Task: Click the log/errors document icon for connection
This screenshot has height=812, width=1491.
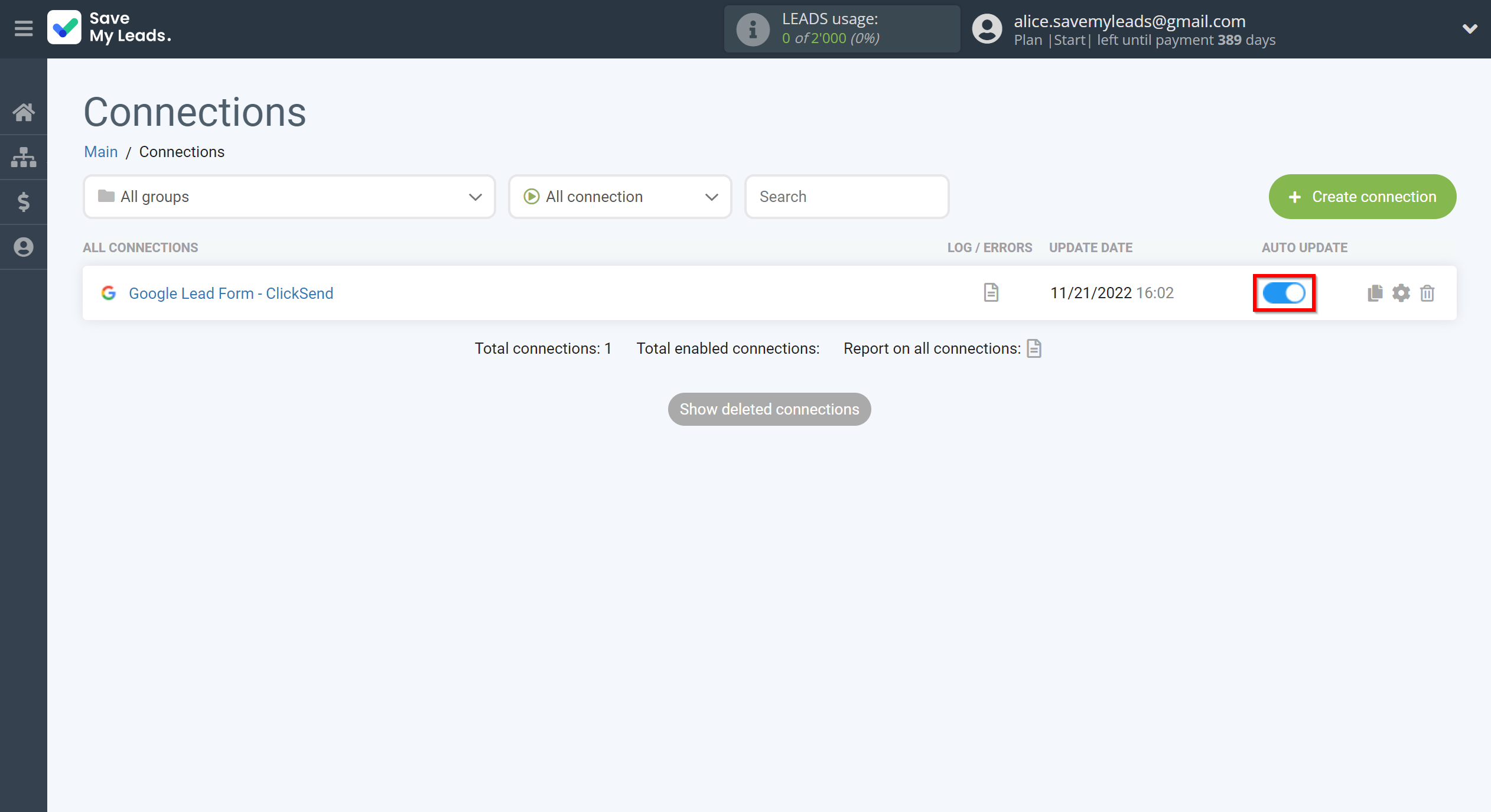Action: pyautogui.click(x=991, y=293)
